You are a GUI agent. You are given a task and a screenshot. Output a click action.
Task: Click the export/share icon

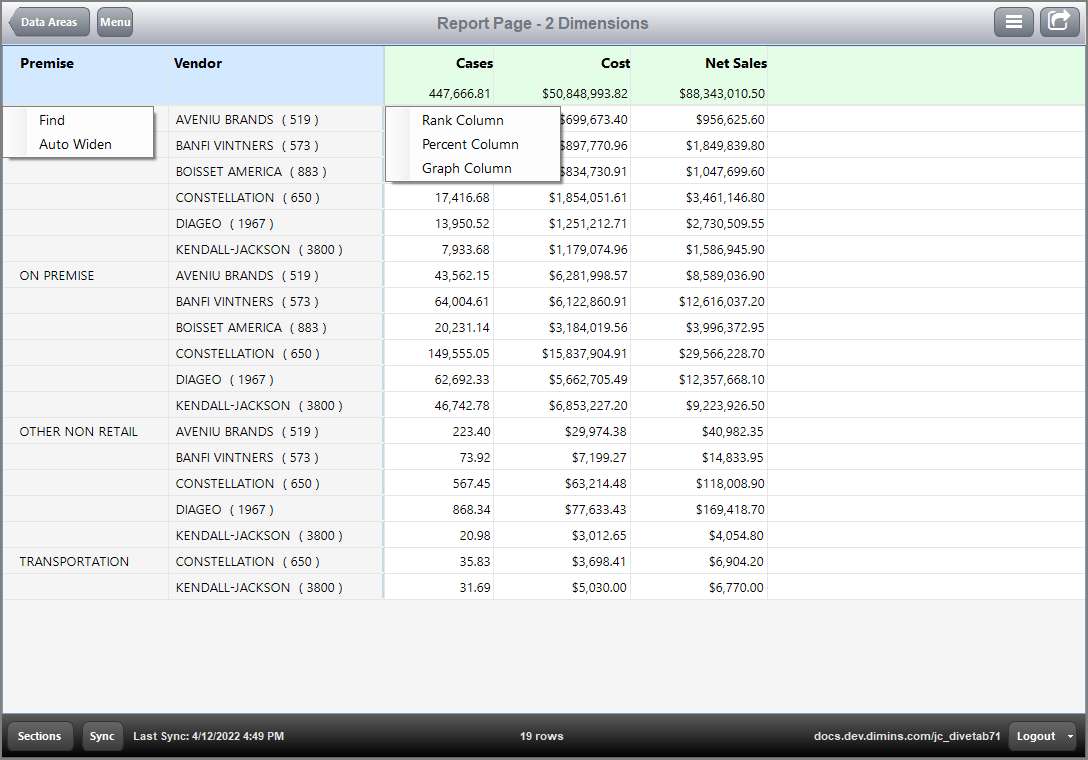1059,21
